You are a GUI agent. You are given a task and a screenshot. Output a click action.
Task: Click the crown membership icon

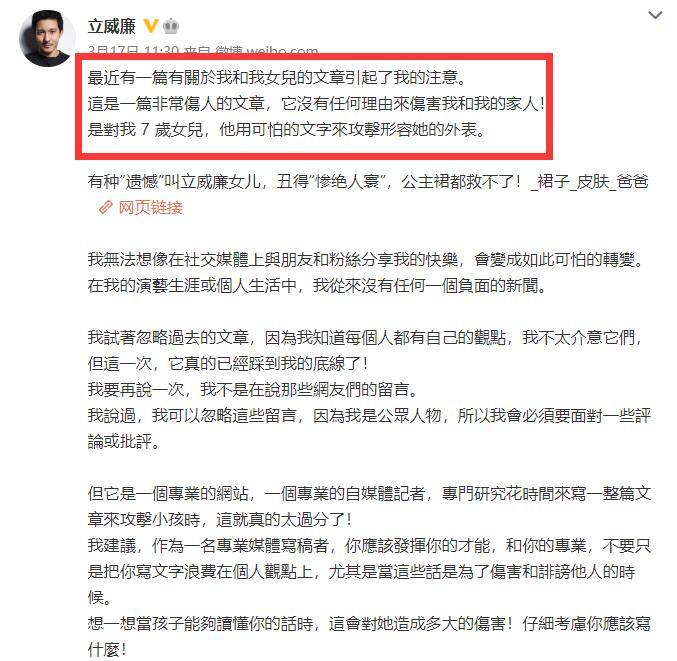171,26
